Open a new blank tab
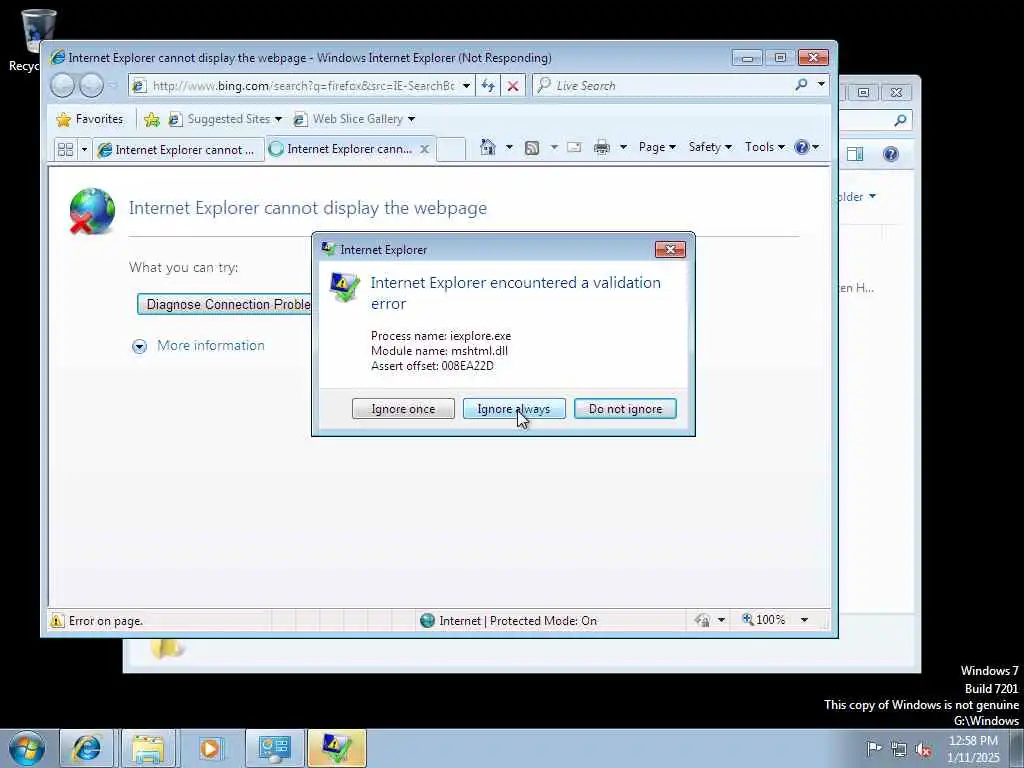 (x=451, y=149)
